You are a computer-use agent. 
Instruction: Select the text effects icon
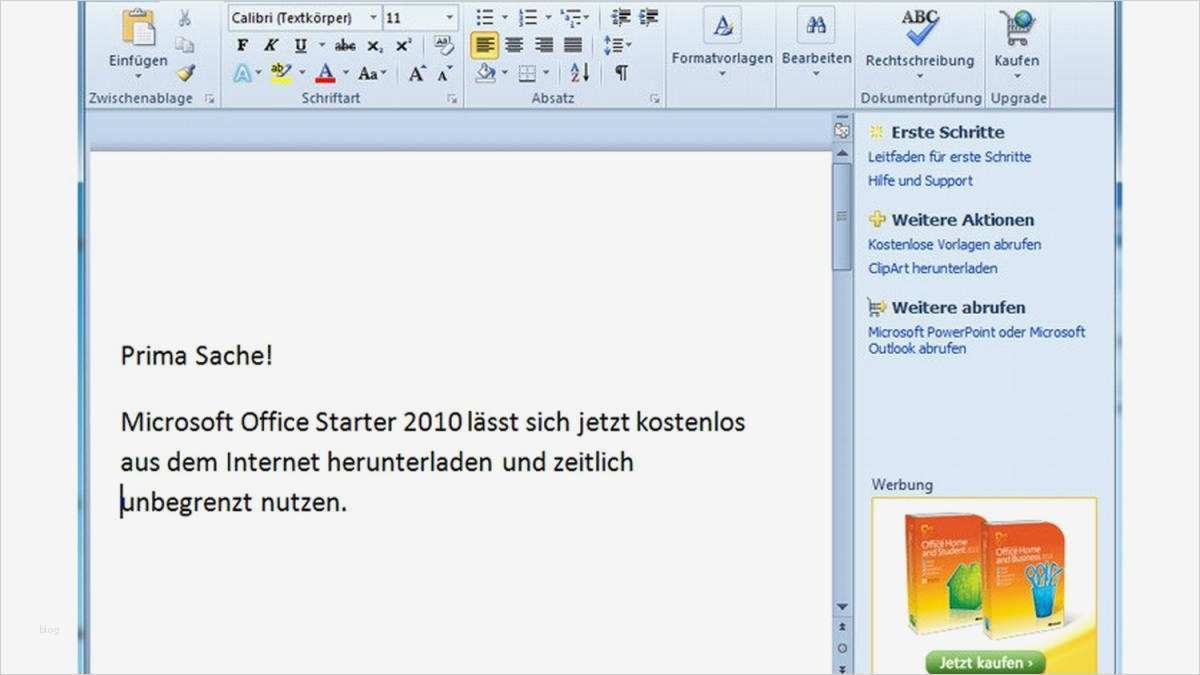tap(243, 71)
